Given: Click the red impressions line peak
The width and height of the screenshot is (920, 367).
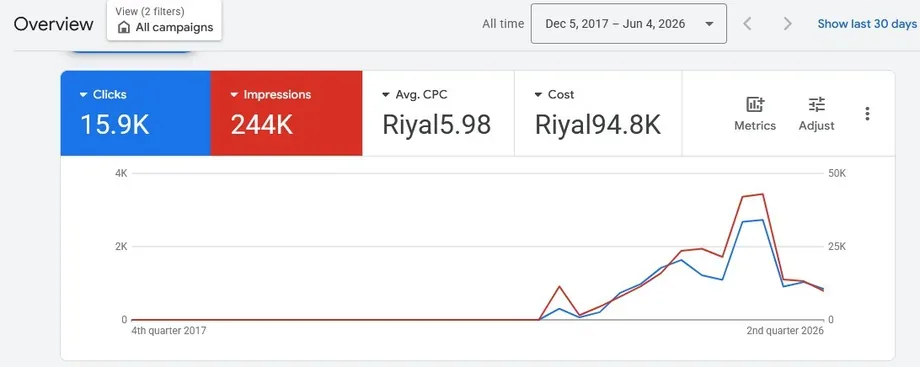Looking at the screenshot, I should (762, 194).
